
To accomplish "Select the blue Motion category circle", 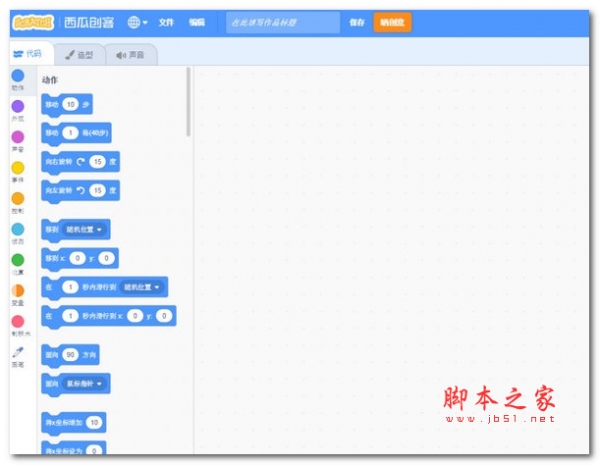I will [18, 75].
